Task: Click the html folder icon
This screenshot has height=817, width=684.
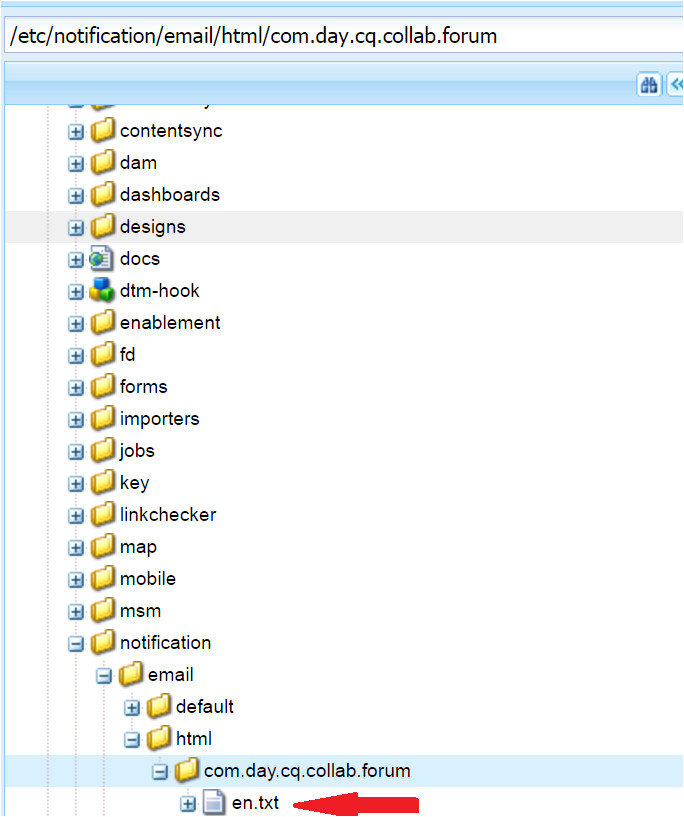Action: [x=158, y=739]
